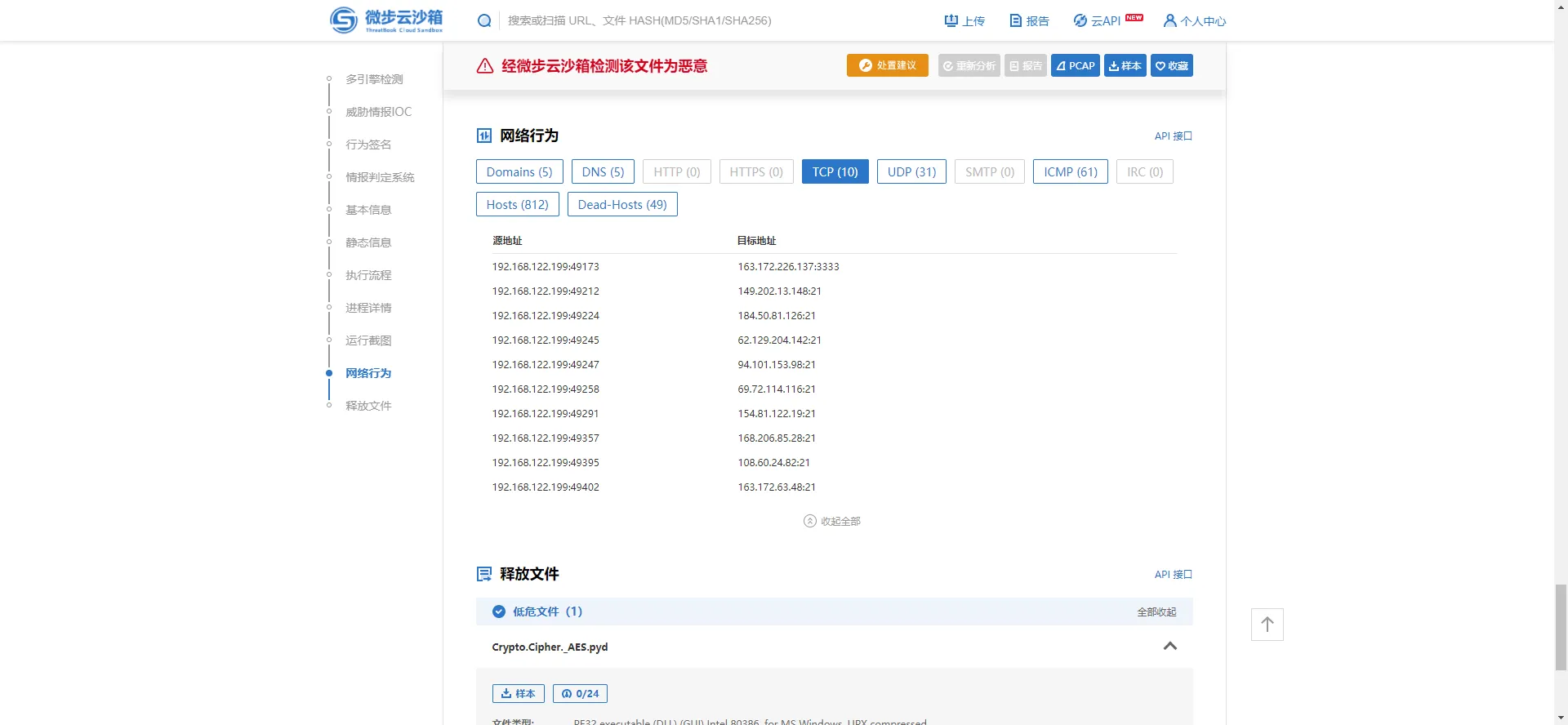Screen dimensions: 1568x725
Task: Click 全部收起 to collapse all files
Action: coord(1156,612)
